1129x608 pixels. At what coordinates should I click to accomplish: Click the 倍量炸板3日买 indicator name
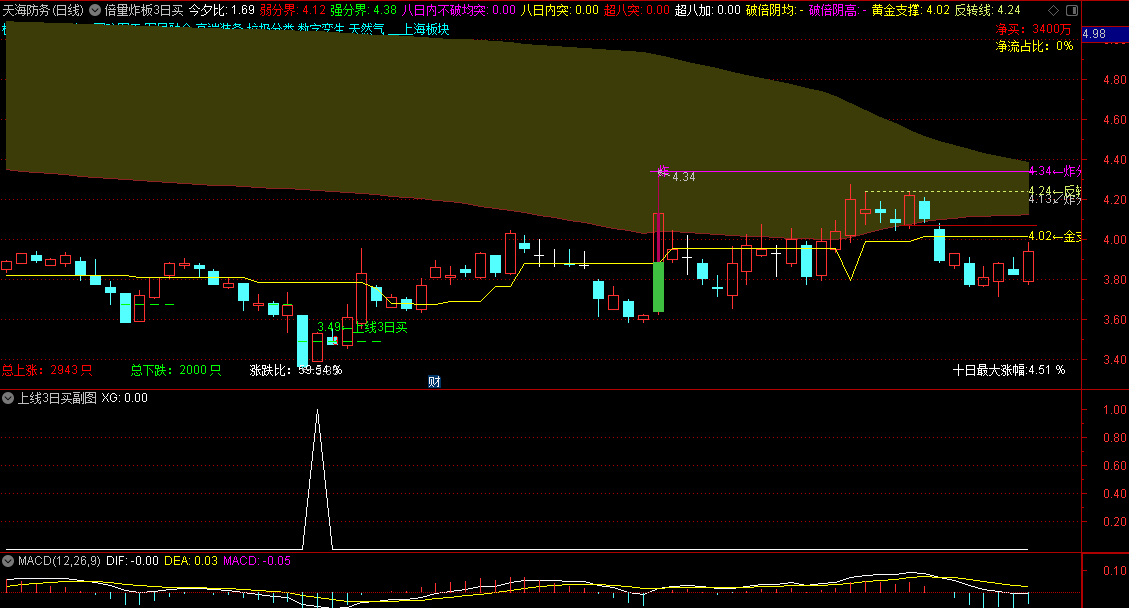tap(144, 10)
